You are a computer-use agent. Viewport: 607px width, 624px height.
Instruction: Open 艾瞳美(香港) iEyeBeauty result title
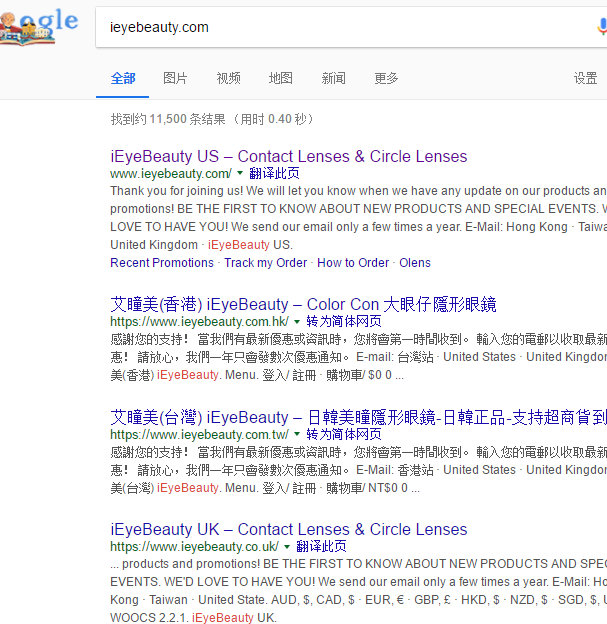pos(303,304)
